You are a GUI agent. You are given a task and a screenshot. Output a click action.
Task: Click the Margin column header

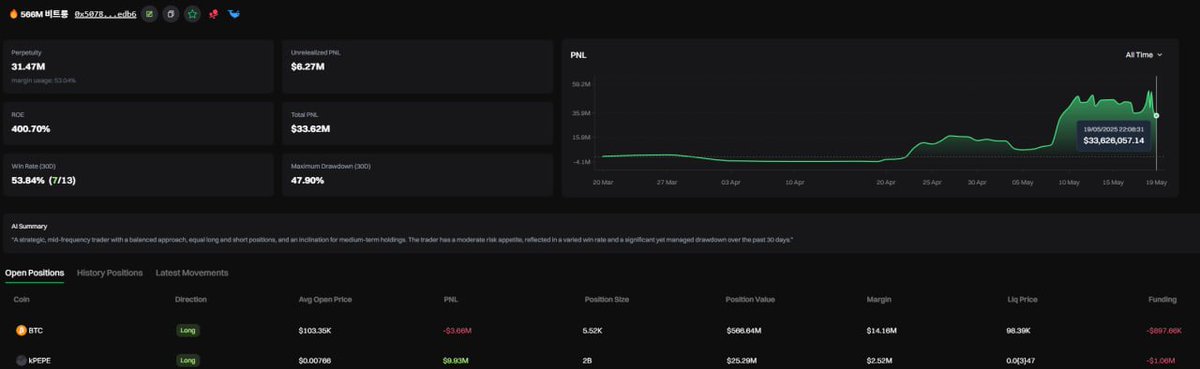[879, 299]
